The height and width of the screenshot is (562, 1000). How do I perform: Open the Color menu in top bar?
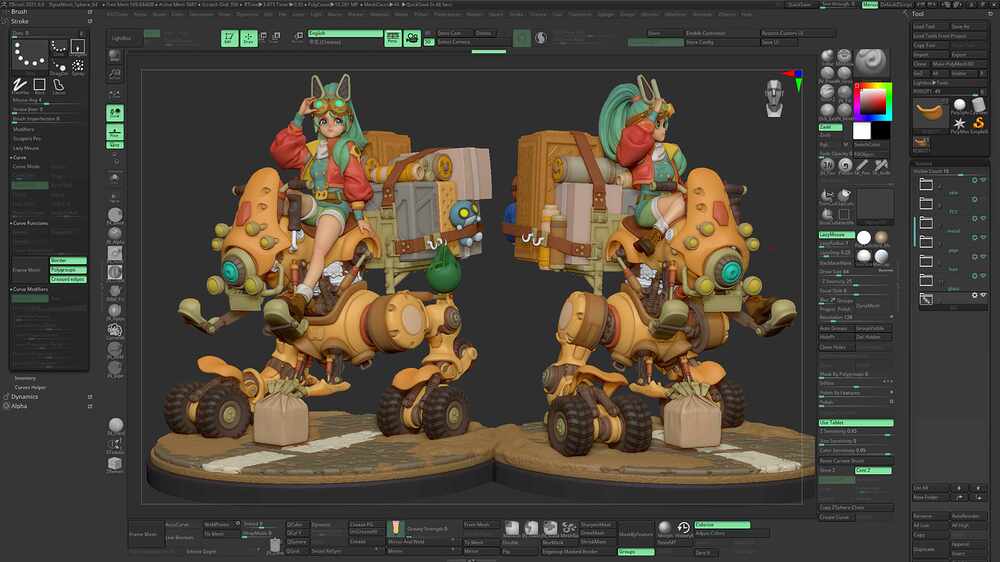point(177,13)
